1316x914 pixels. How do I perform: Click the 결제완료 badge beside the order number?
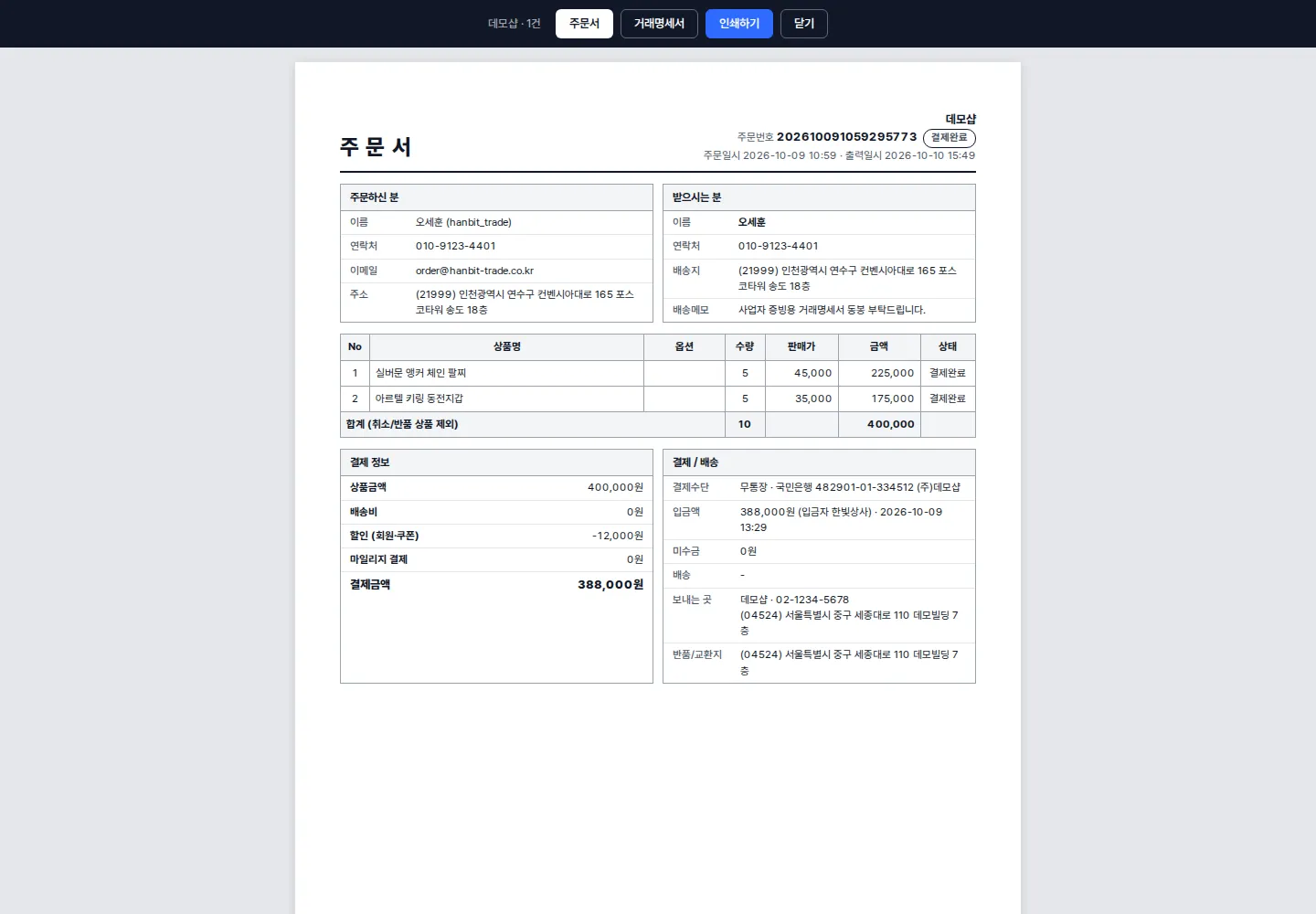coord(950,138)
